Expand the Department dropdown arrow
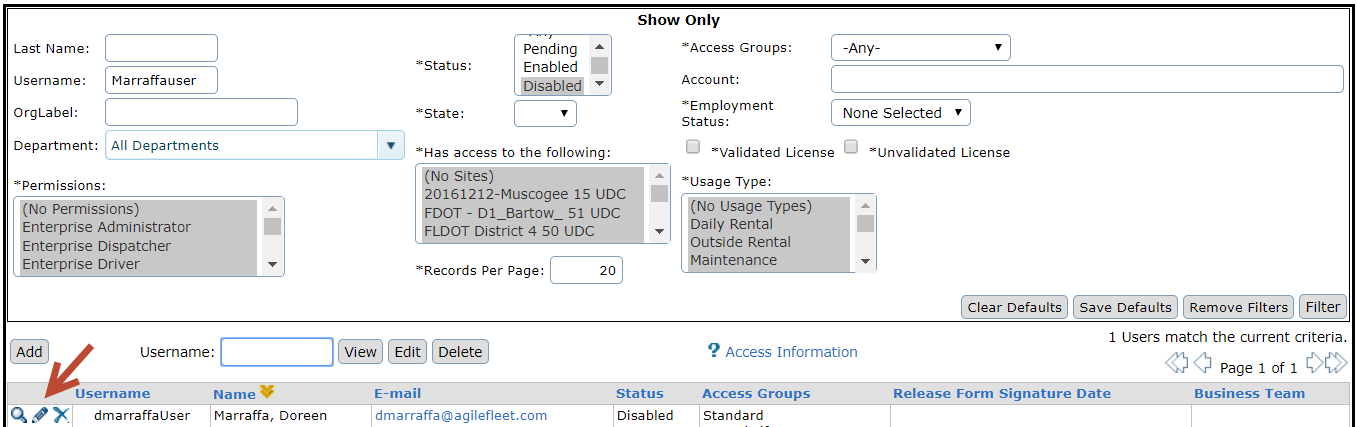The width and height of the screenshot is (1357, 427). pyautogui.click(x=390, y=145)
